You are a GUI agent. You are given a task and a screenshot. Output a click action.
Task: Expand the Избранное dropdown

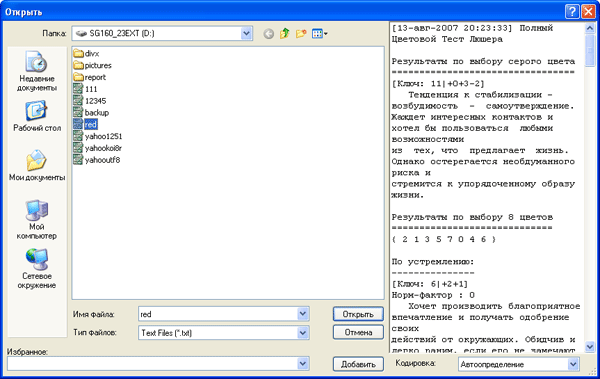(303, 363)
